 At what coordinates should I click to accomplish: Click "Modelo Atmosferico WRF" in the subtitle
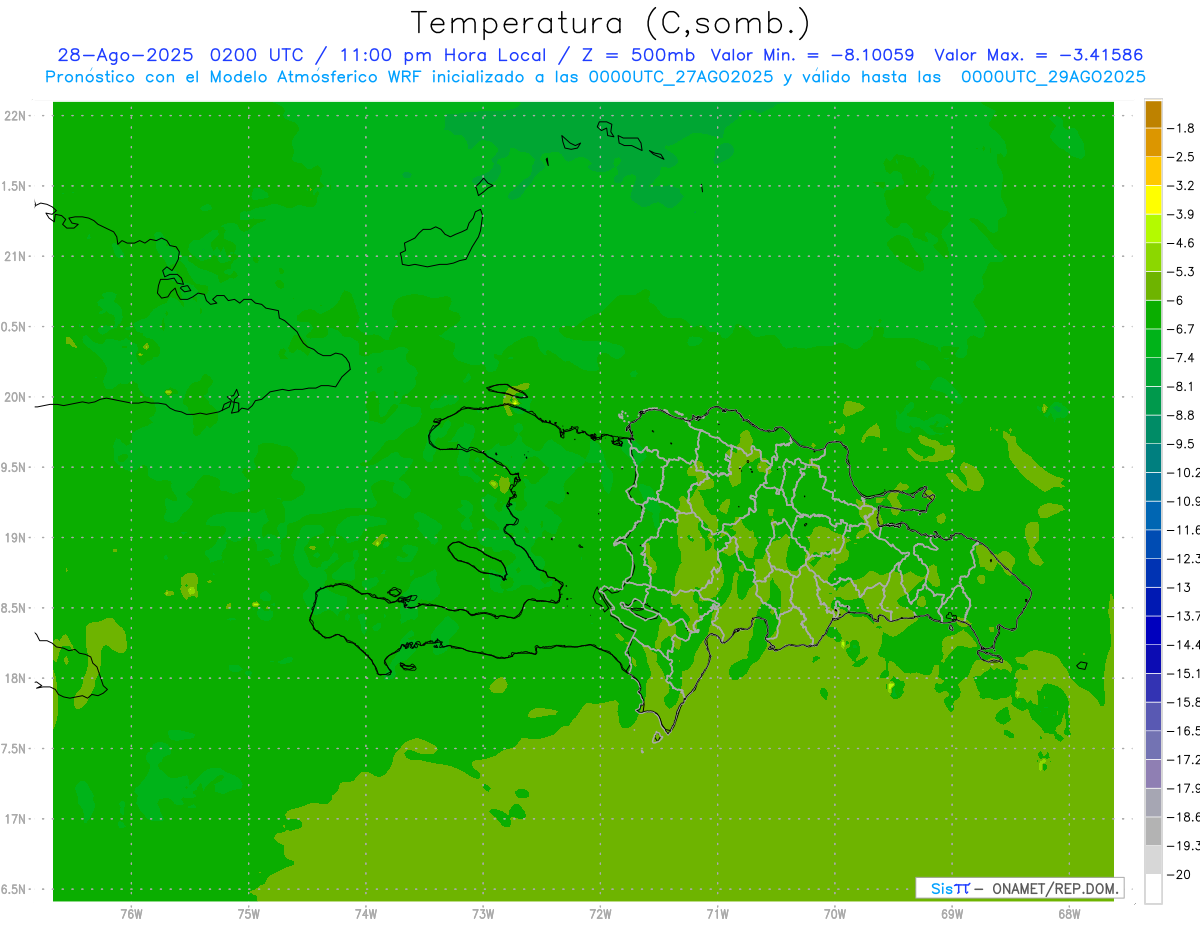[316, 77]
